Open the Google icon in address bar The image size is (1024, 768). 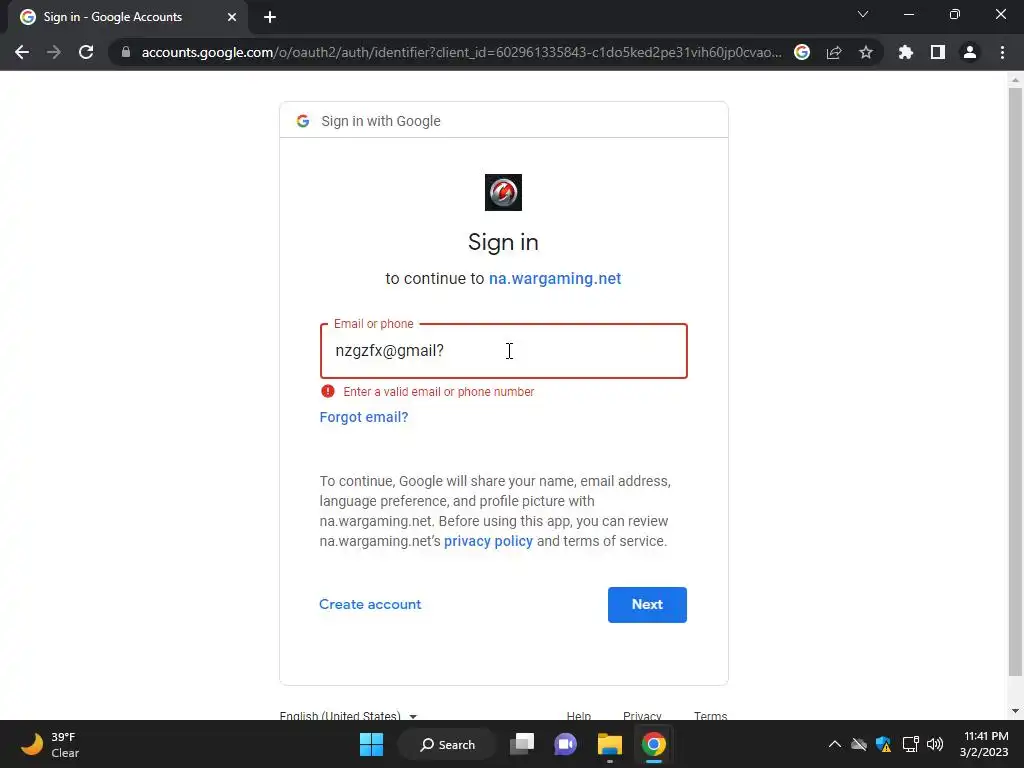(802, 52)
